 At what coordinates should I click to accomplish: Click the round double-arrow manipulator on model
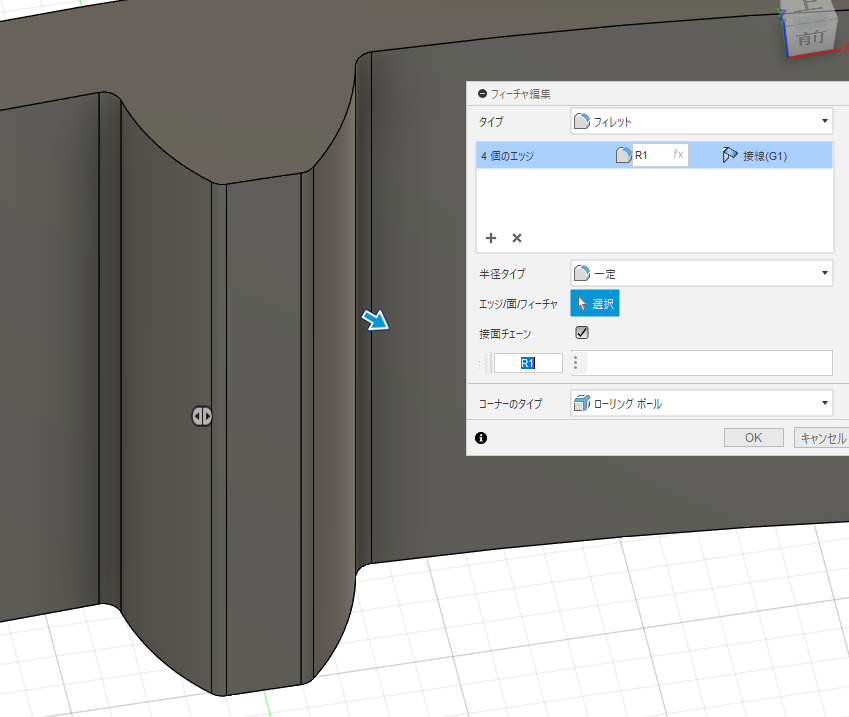pyautogui.click(x=202, y=417)
